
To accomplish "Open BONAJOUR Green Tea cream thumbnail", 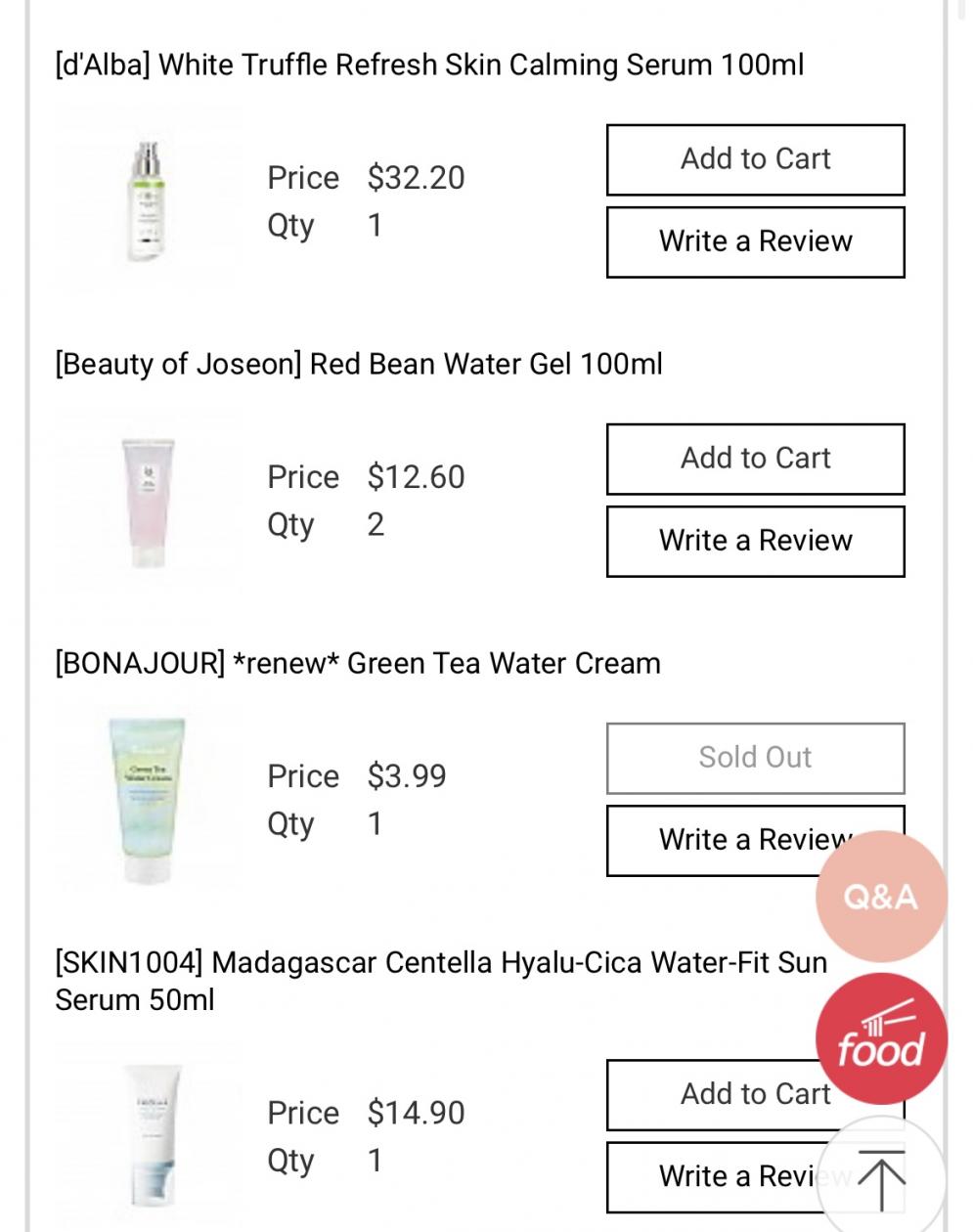I will point(148,801).
